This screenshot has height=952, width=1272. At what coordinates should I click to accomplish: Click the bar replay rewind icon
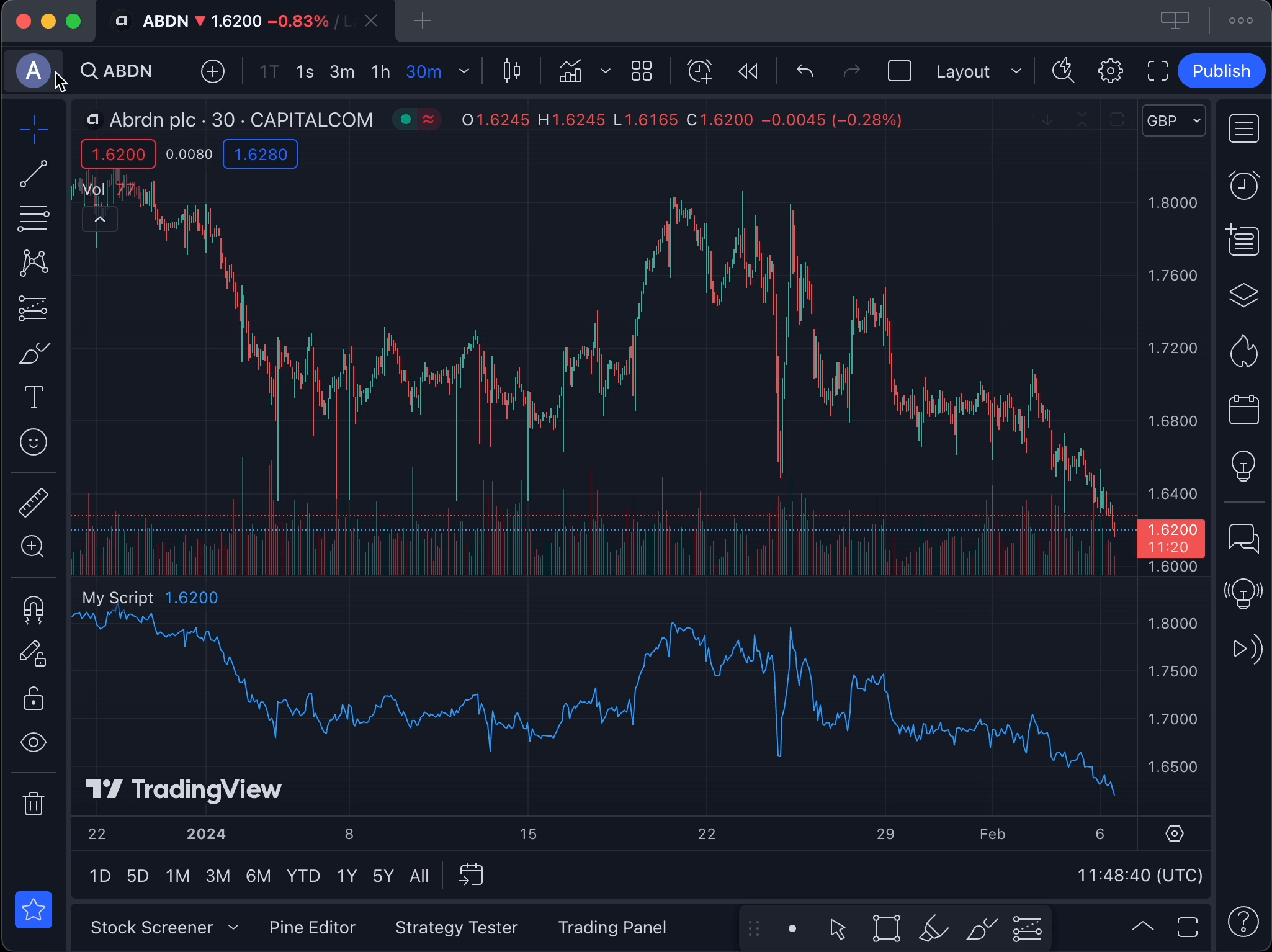pos(748,71)
